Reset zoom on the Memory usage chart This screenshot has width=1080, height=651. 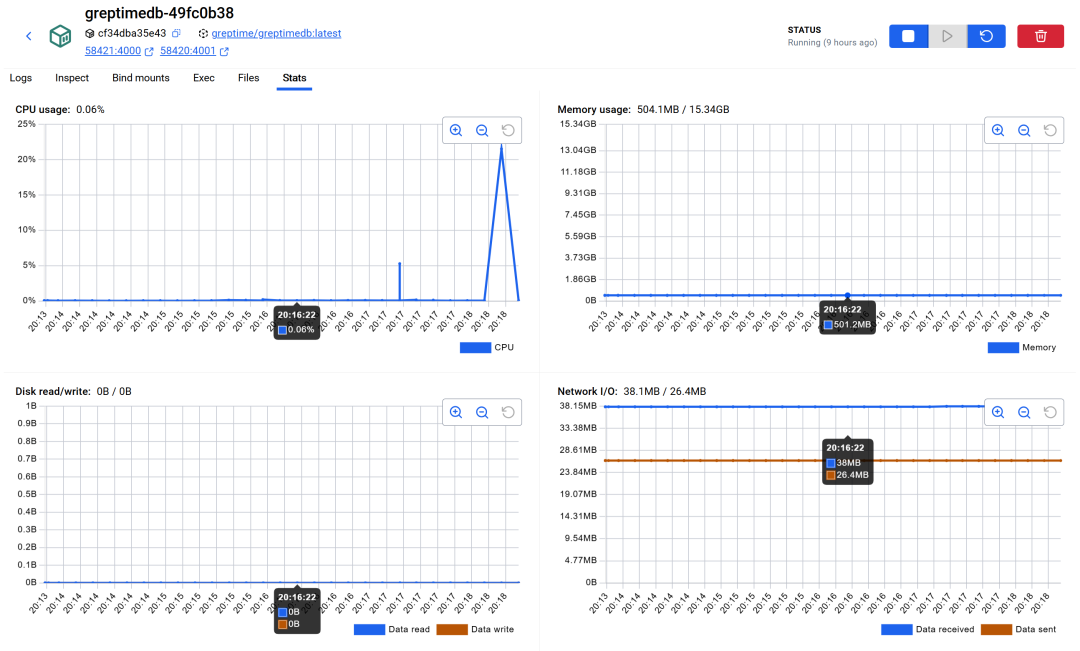pyautogui.click(x=1050, y=130)
